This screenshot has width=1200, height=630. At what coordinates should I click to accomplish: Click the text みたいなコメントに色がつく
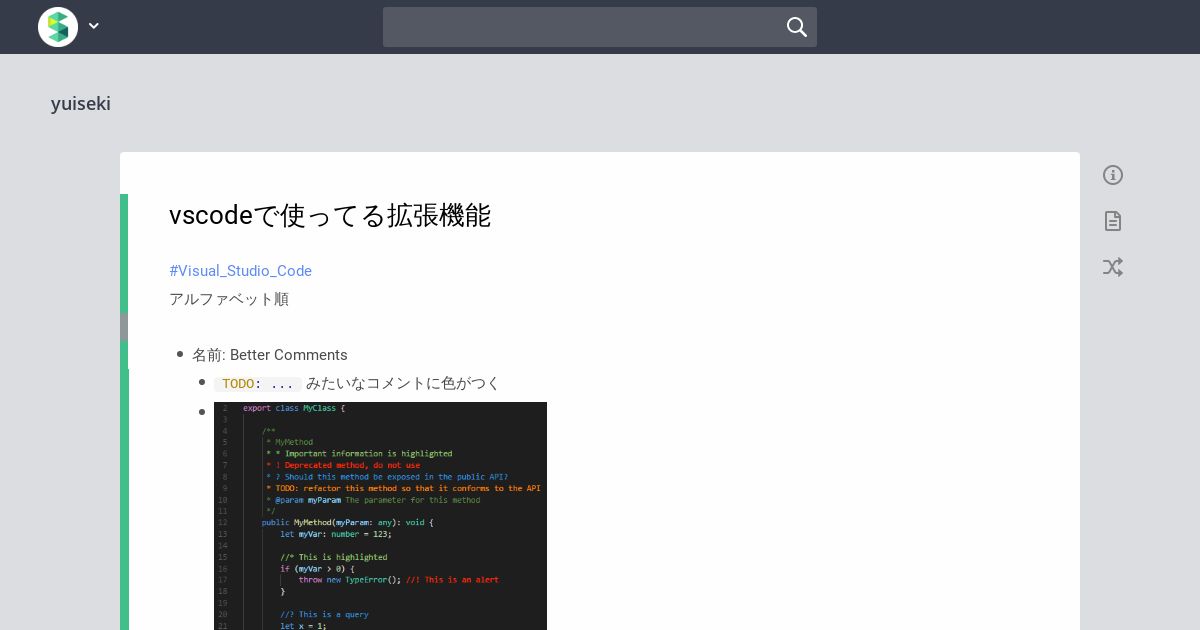pyautogui.click(x=403, y=383)
